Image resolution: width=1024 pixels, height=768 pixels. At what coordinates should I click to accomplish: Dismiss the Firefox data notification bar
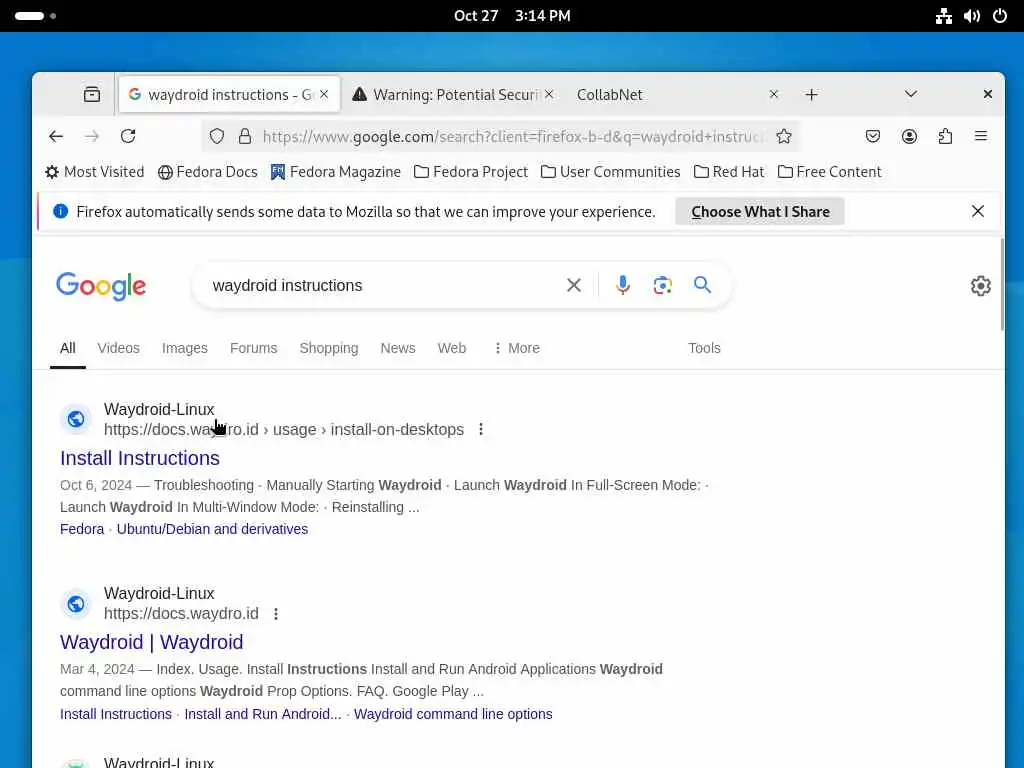(978, 212)
